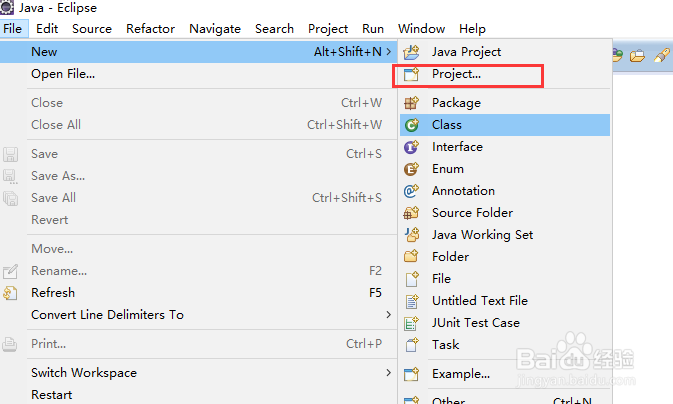Image resolution: width=673 pixels, height=404 pixels.
Task: Expand Convert Line Delimiters To submenu arrow
Action: click(388, 315)
